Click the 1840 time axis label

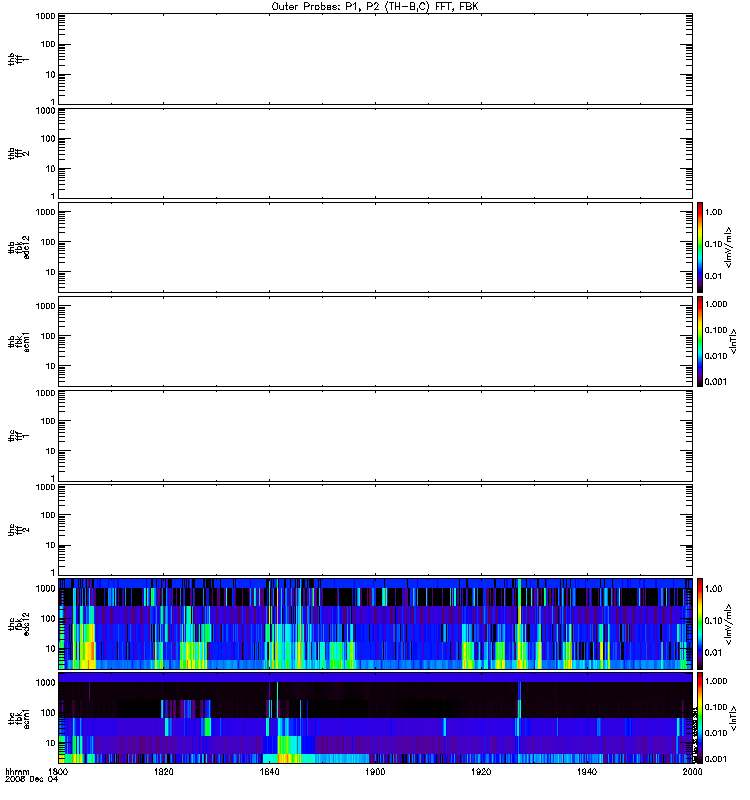[x=269, y=771]
